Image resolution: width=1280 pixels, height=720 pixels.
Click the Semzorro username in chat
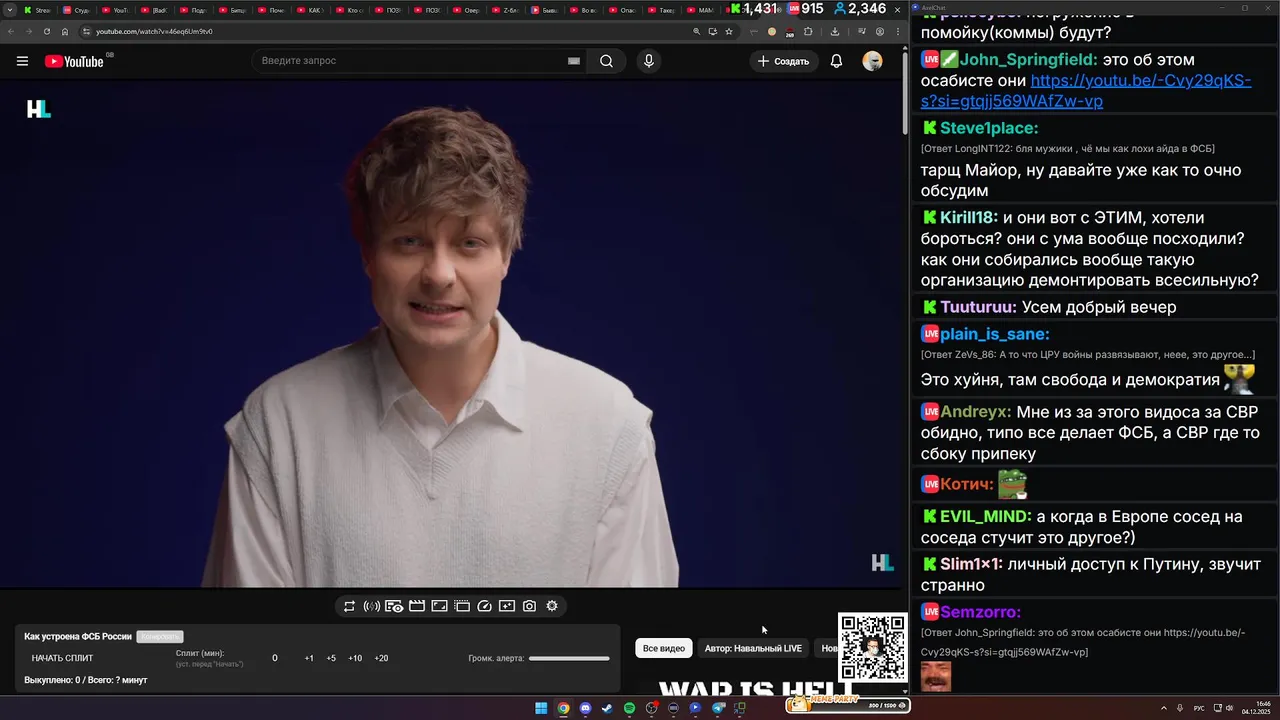(x=980, y=612)
